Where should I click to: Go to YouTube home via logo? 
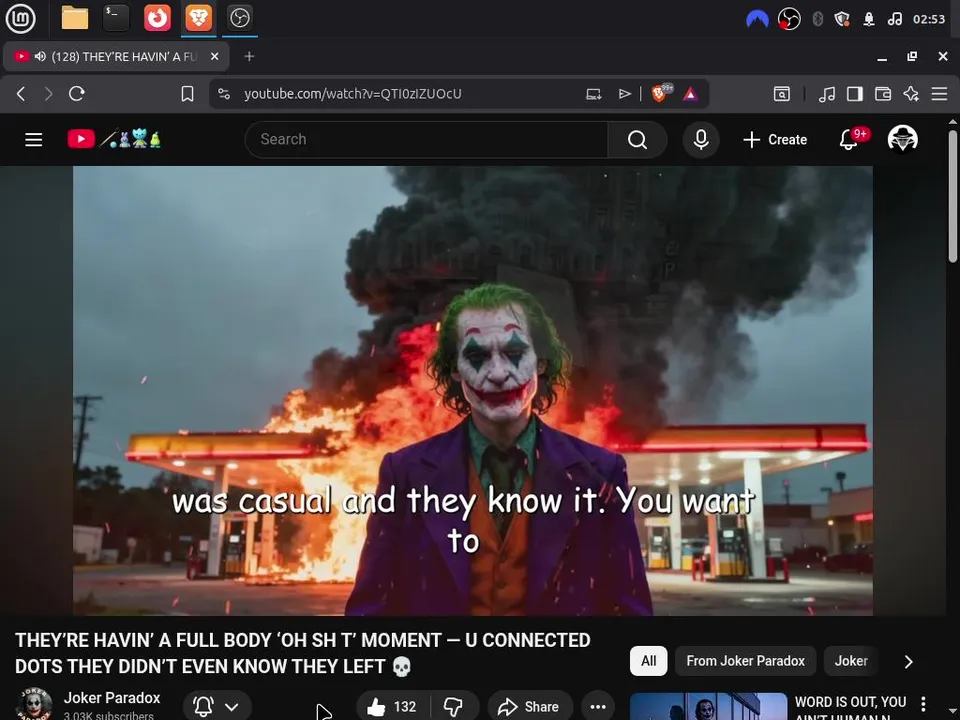114,139
